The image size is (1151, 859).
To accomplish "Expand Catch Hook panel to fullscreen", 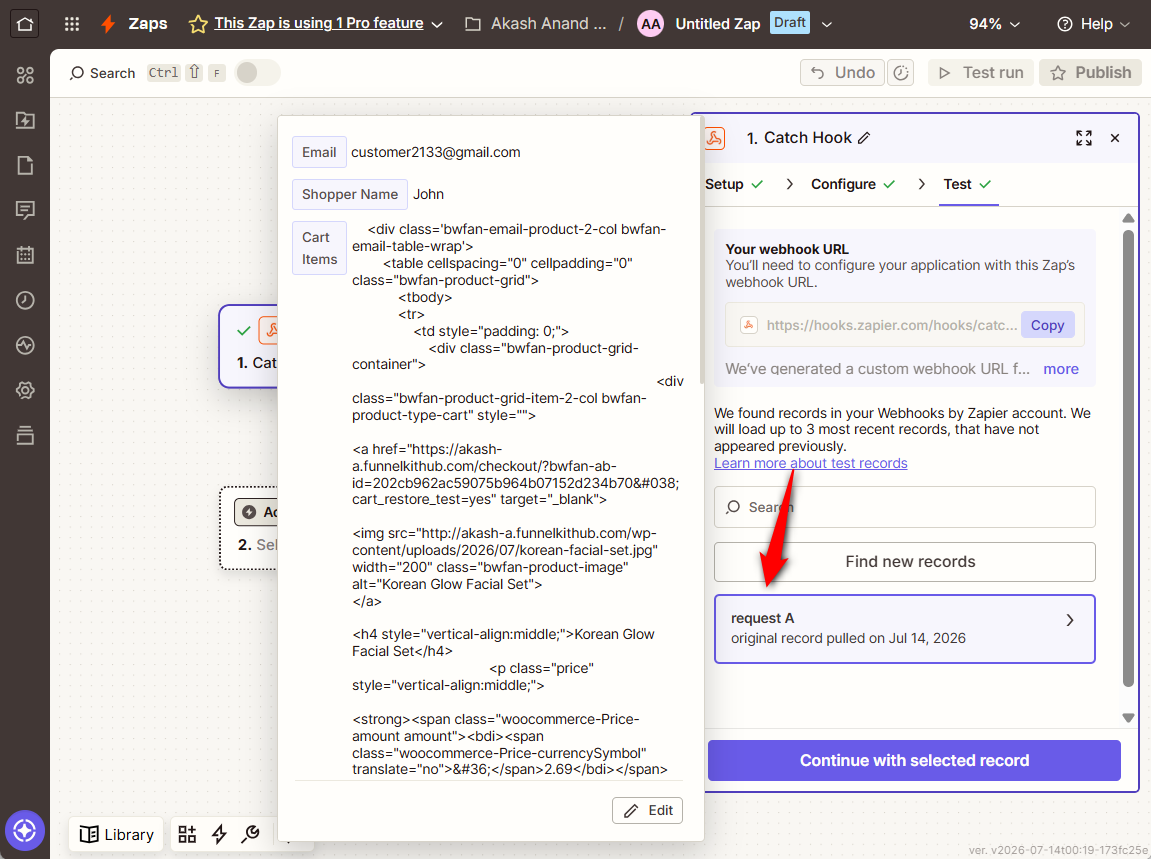I will point(1083,138).
